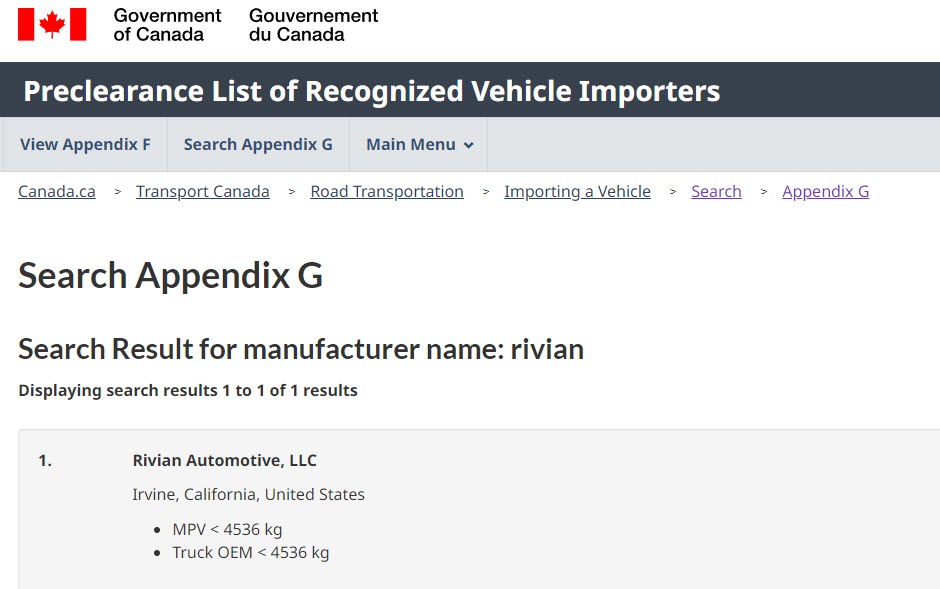
Task: Open the View Appendix F menu item
Action: point(85,144)
